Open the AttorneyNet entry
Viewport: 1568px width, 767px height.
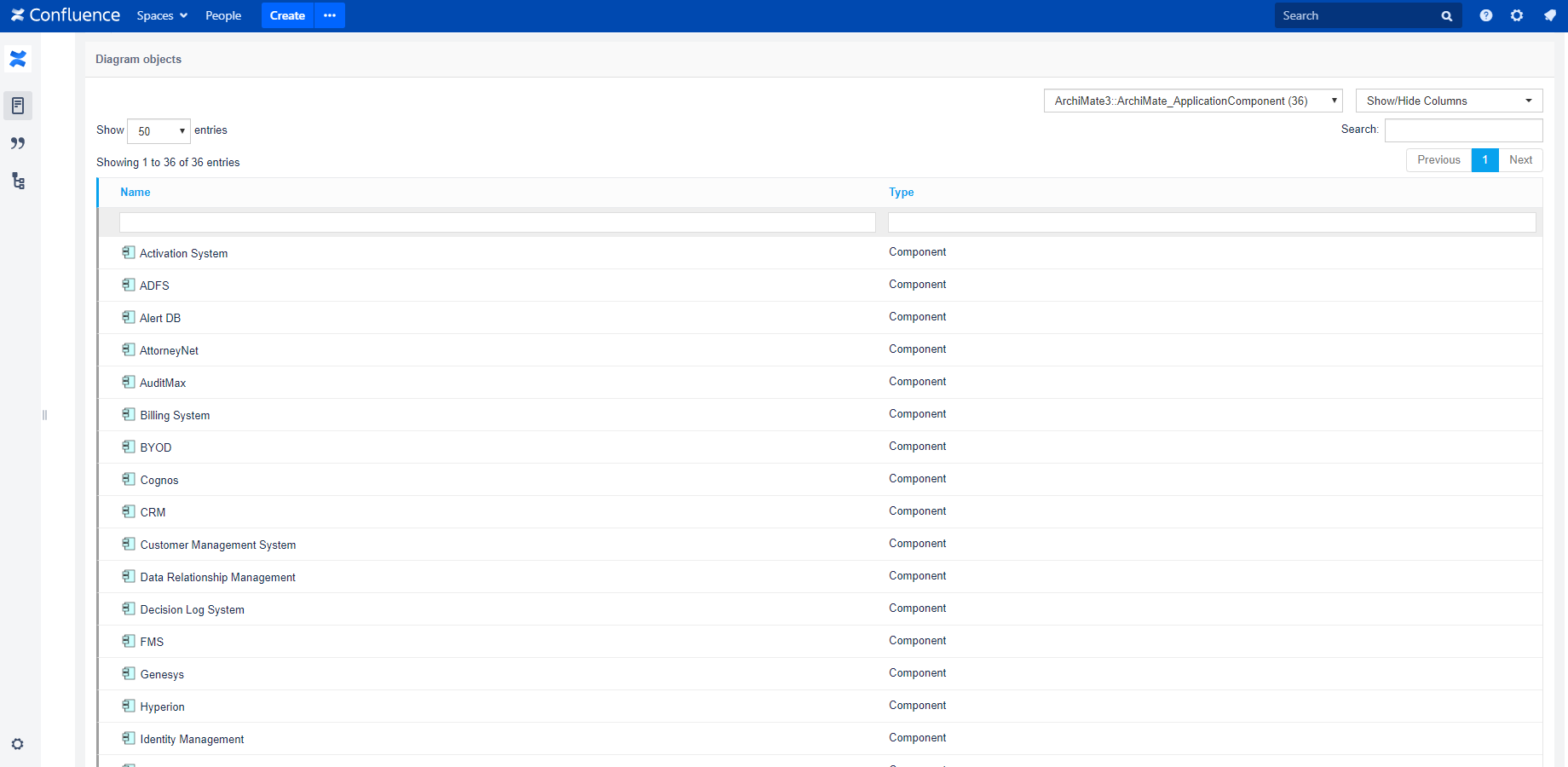coord(169,351)
